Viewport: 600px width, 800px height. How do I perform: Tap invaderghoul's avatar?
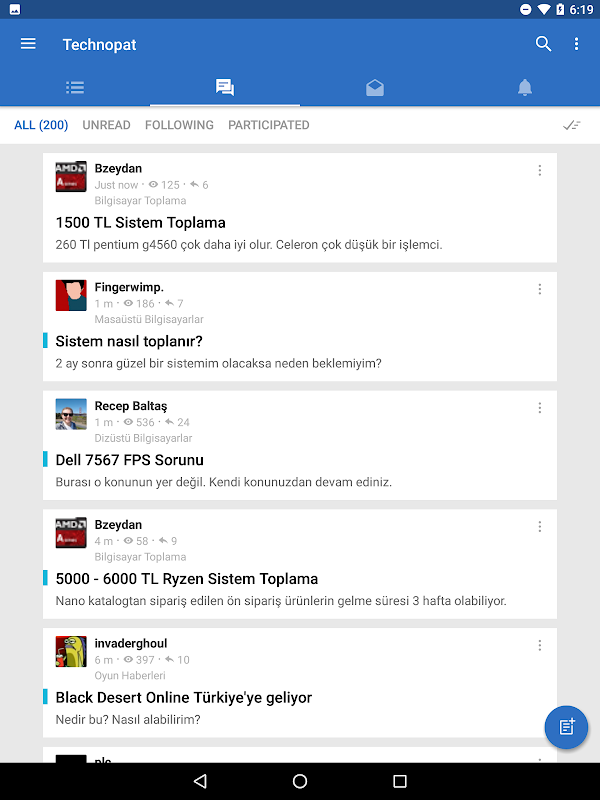71,652
